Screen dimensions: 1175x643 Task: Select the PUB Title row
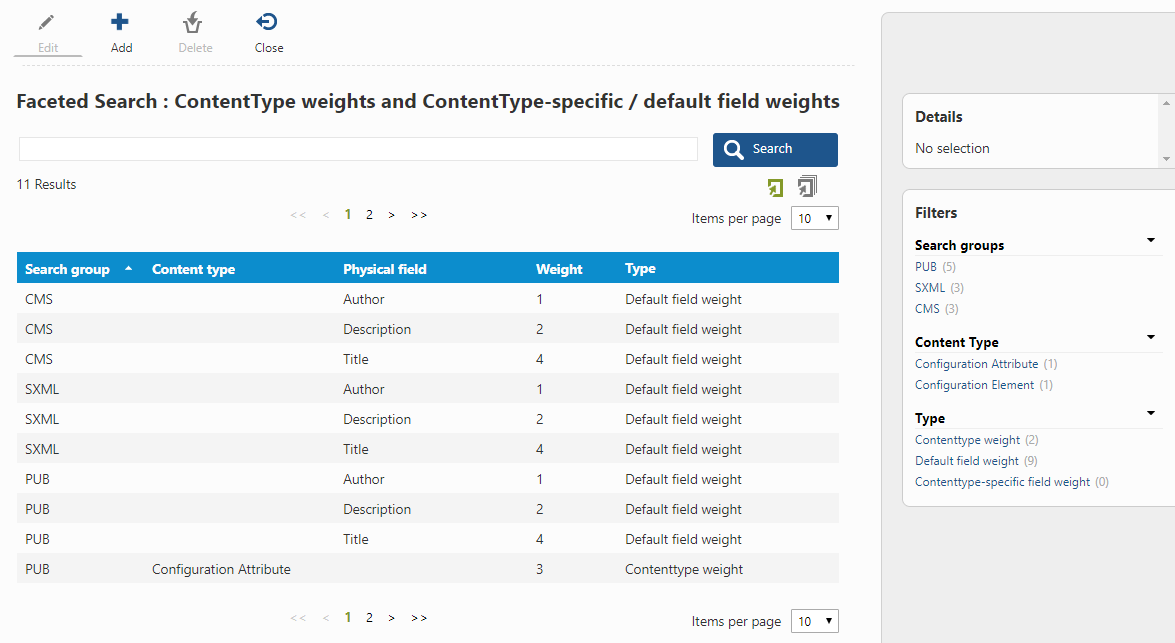point(428,538)
